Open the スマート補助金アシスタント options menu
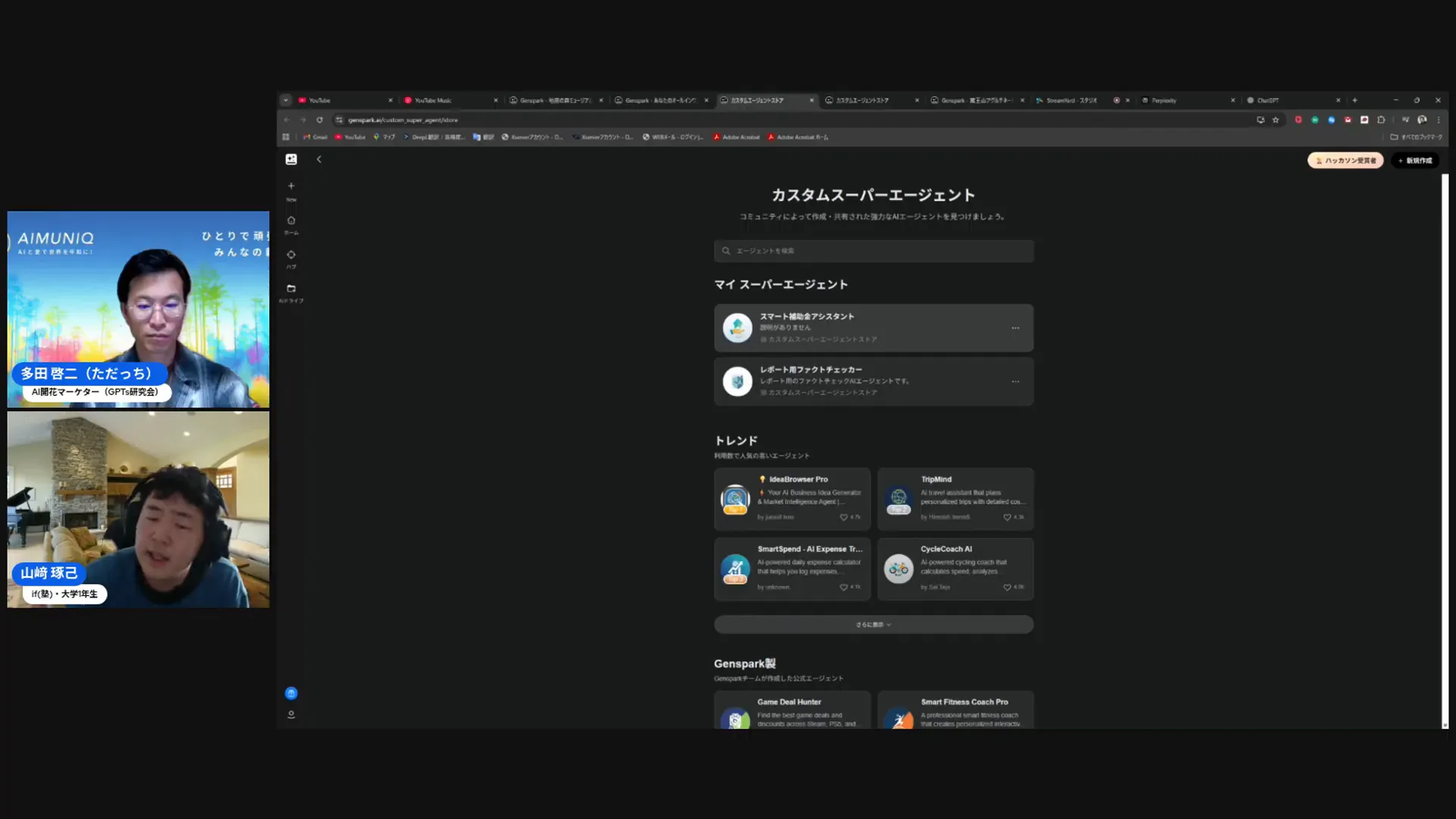Viewport: 1456px width, 819px height. click(1016, 328)
